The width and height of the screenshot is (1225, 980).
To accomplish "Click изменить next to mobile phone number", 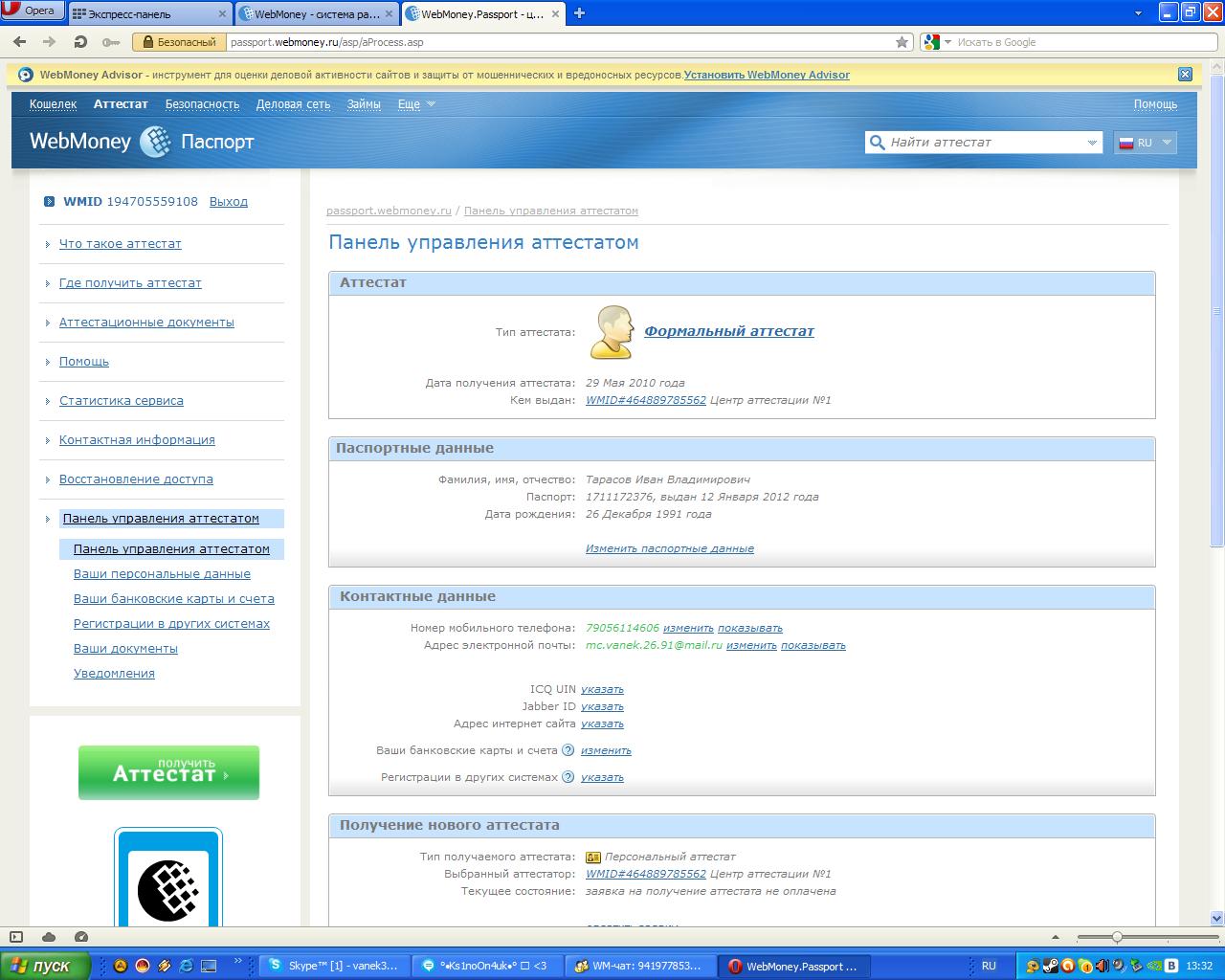I will (x=688, y=628).
